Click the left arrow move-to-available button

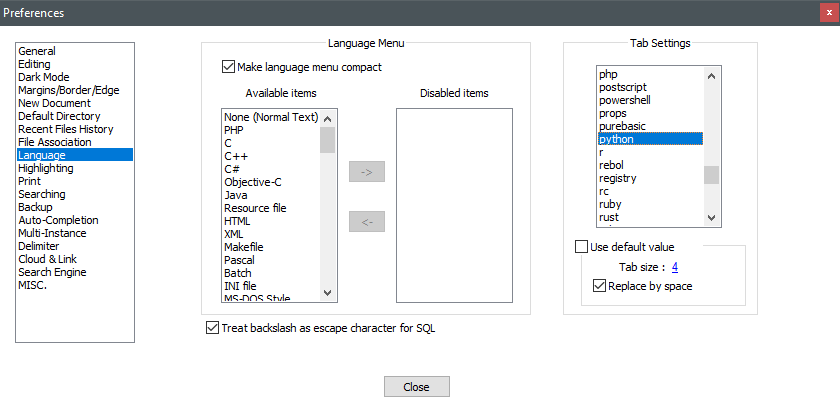pos(367,222)
